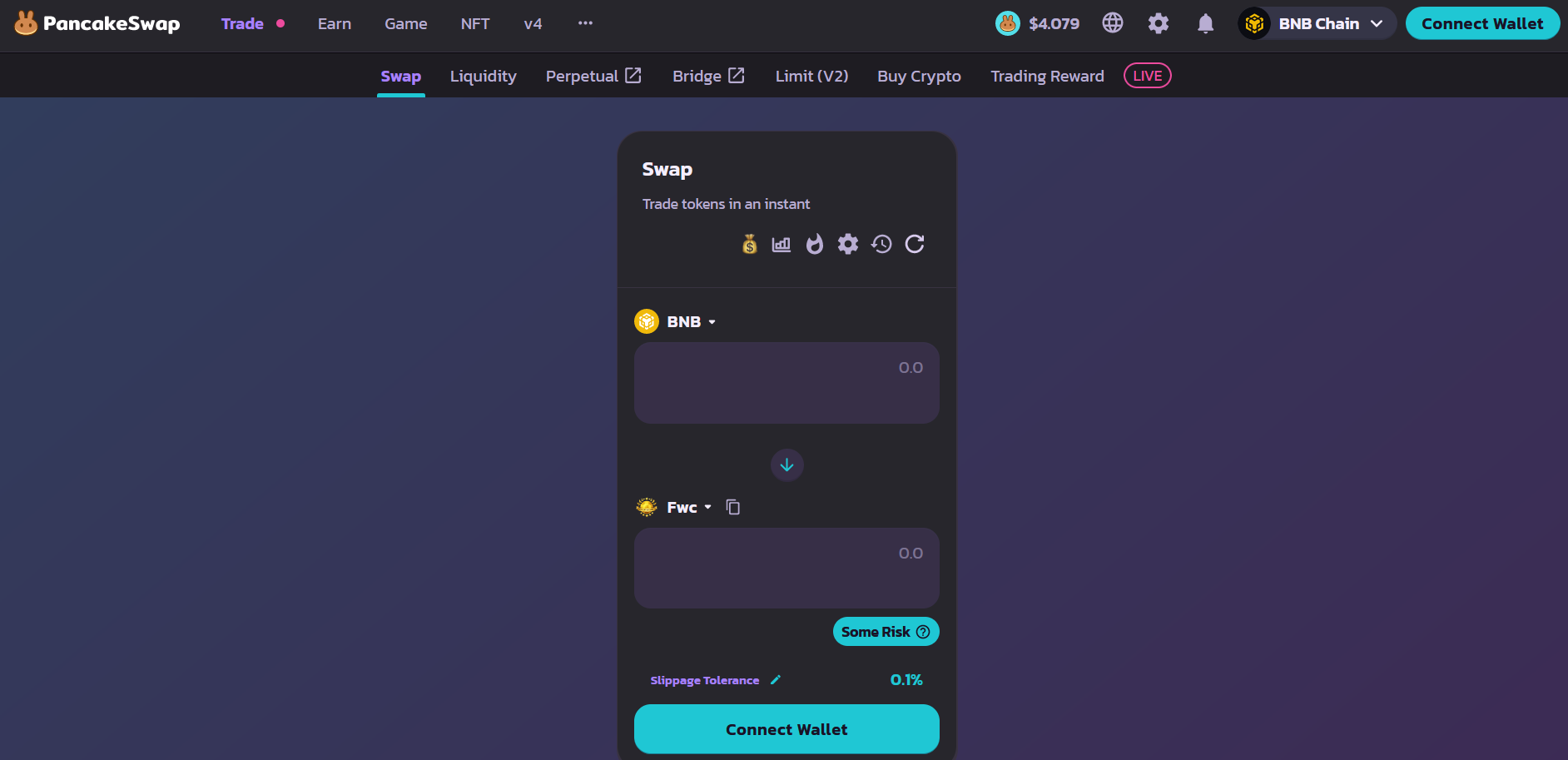Open the Trade menu
The image size is (1568, 760).
pyautogui.click(x=242, y=23)
